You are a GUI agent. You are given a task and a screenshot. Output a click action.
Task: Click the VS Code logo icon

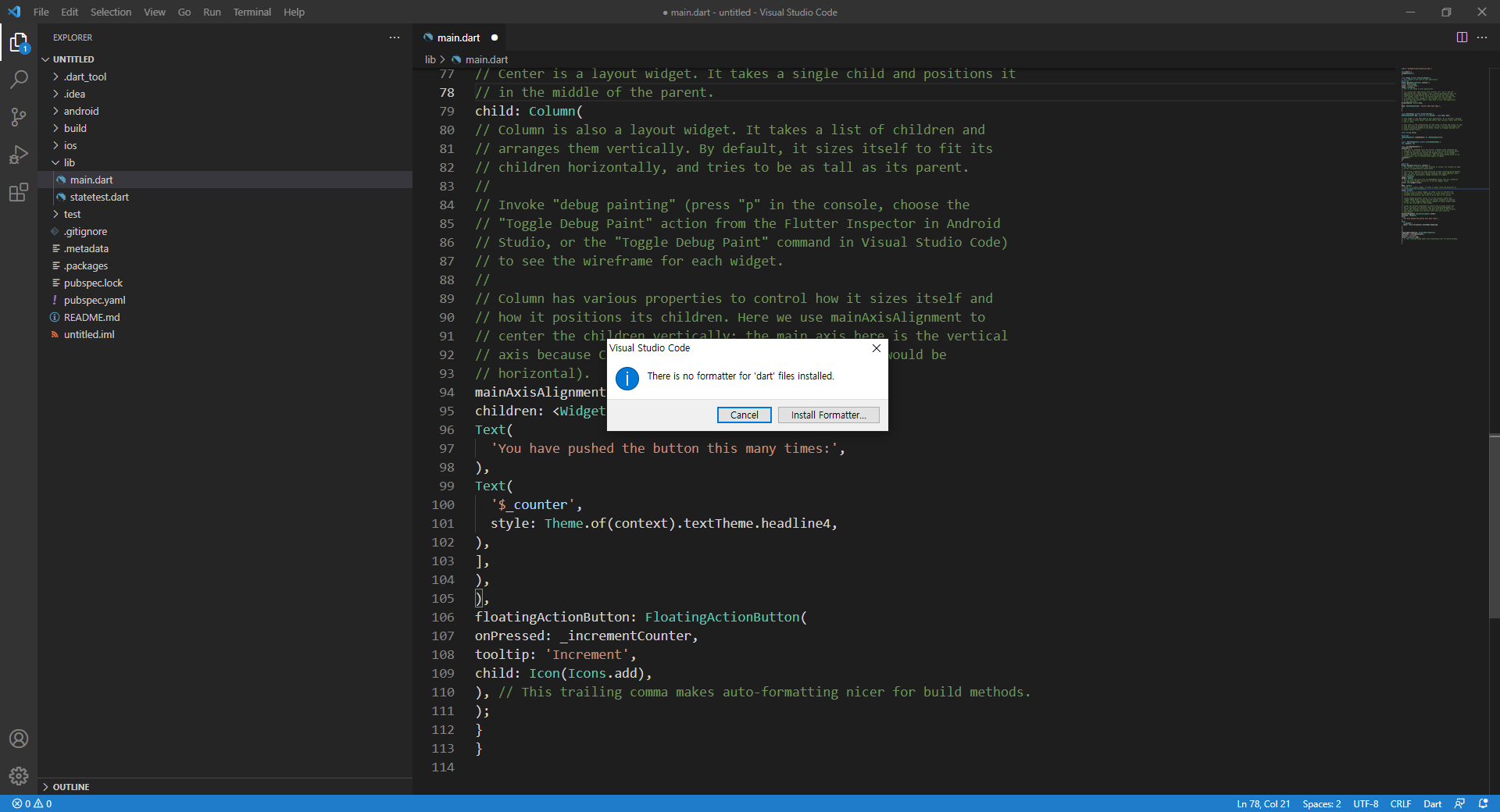pyautogui.click(x=14, y=12)
